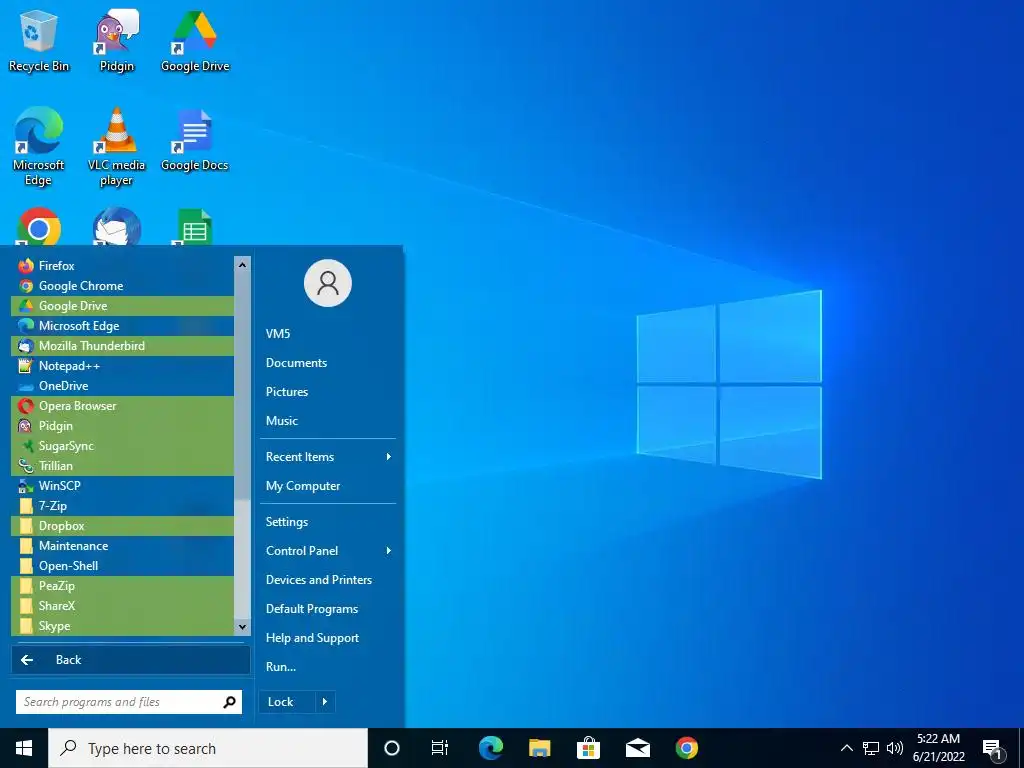Expand the 7-Zip folder
The width and height of the screenshot is (1024, 768).
pyautogui.click(x=122, y=506)
